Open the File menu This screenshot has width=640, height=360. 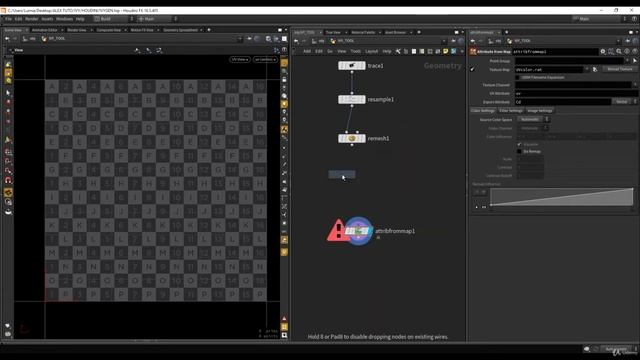pos(8,19)
